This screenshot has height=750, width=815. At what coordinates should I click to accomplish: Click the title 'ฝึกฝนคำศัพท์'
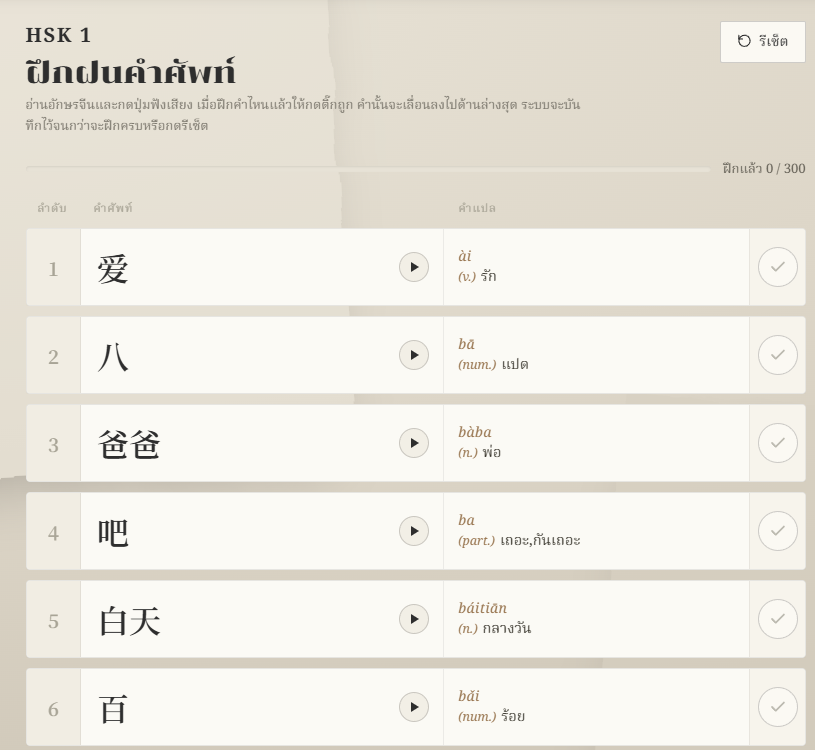130,72
